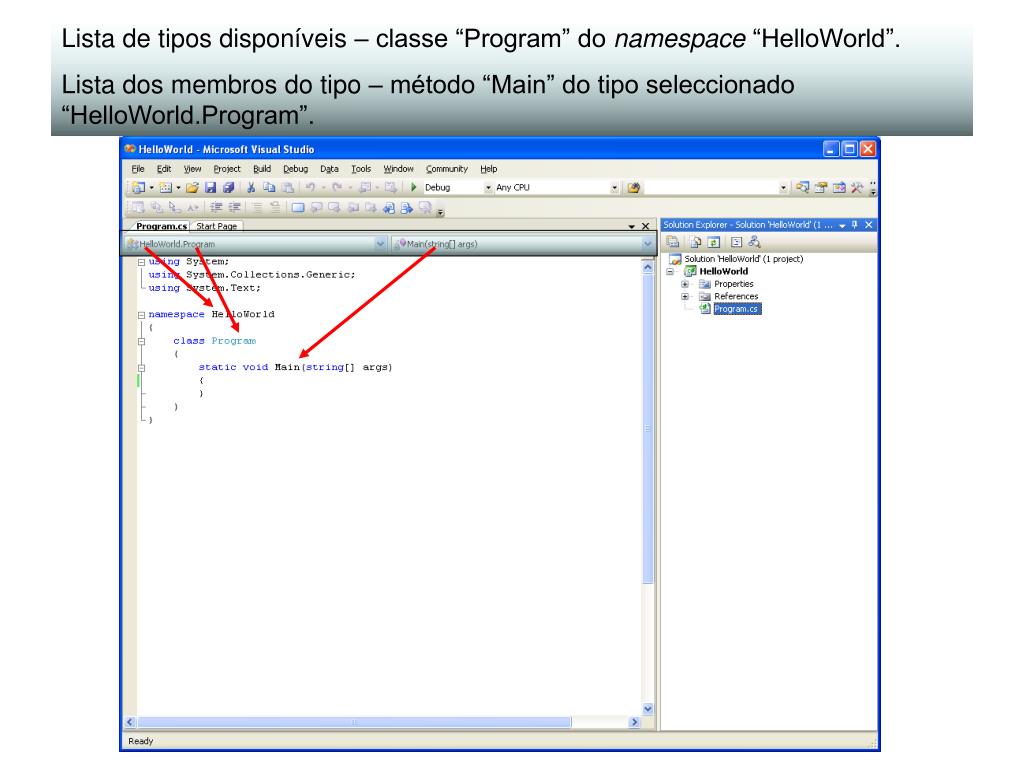Image resolution: width=1024 pixels, height=768 pixels.
Task: Click the Increase Indent icon
Action: pos(234,208)
